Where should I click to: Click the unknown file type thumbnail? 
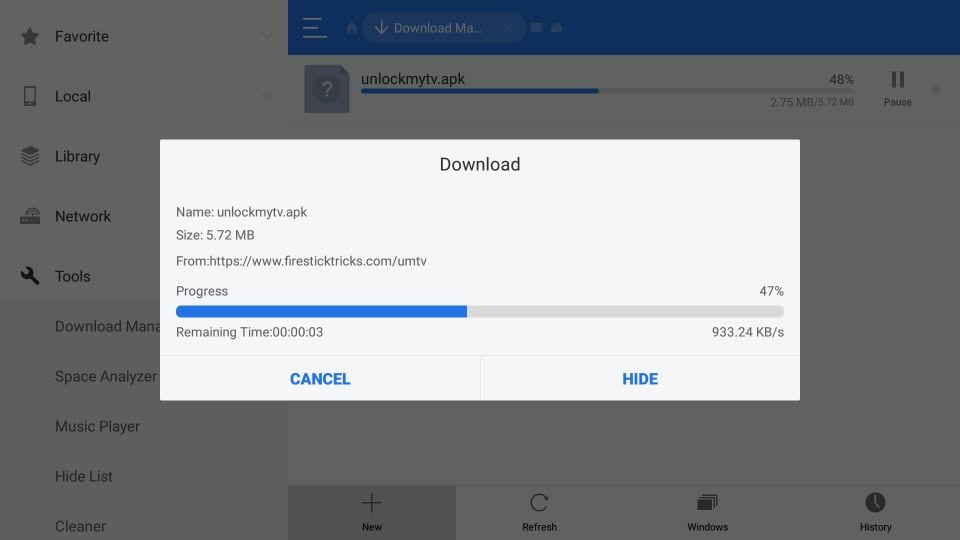[327, 89]
